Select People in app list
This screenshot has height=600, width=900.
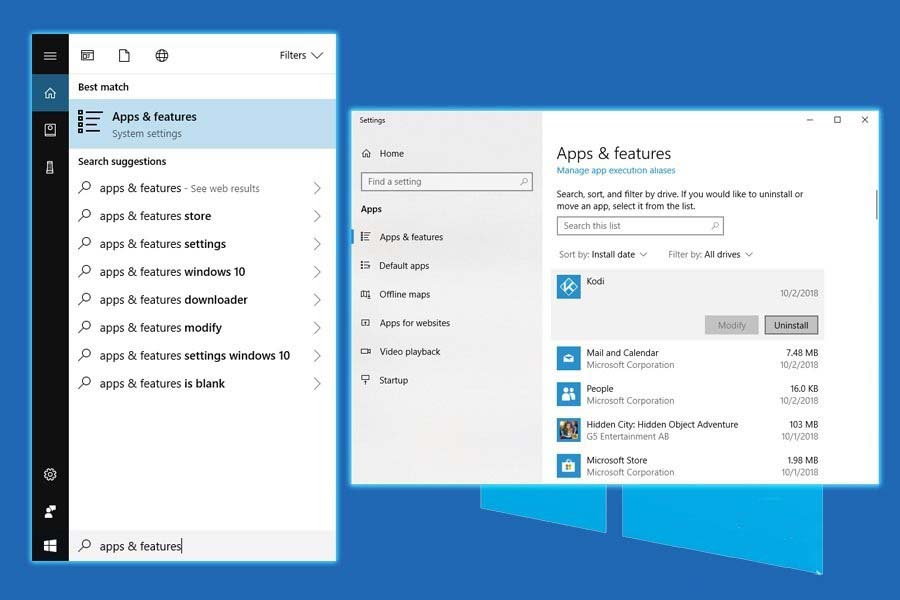(x=688, y=394)
